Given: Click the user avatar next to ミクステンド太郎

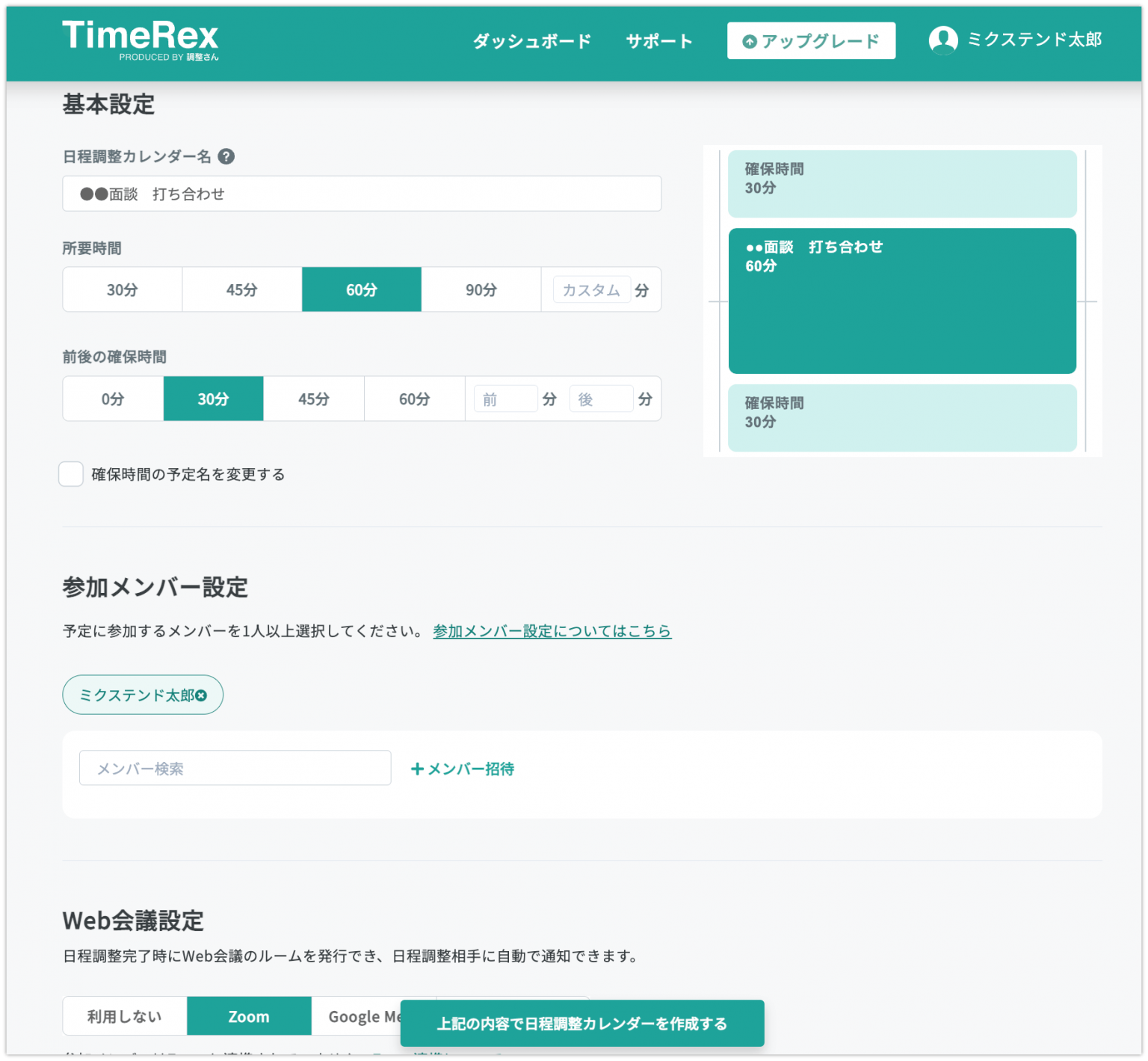Looking at the screenshot, I should [x=944, y=40].
